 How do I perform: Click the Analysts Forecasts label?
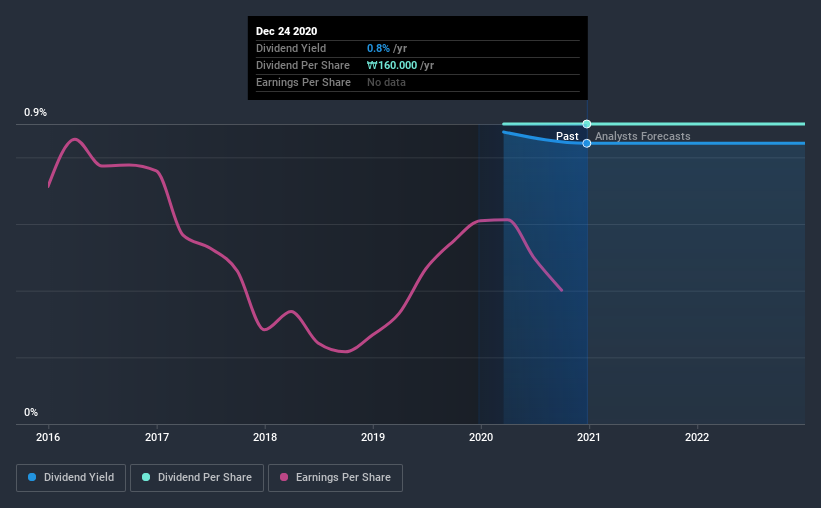pos(642,136)
